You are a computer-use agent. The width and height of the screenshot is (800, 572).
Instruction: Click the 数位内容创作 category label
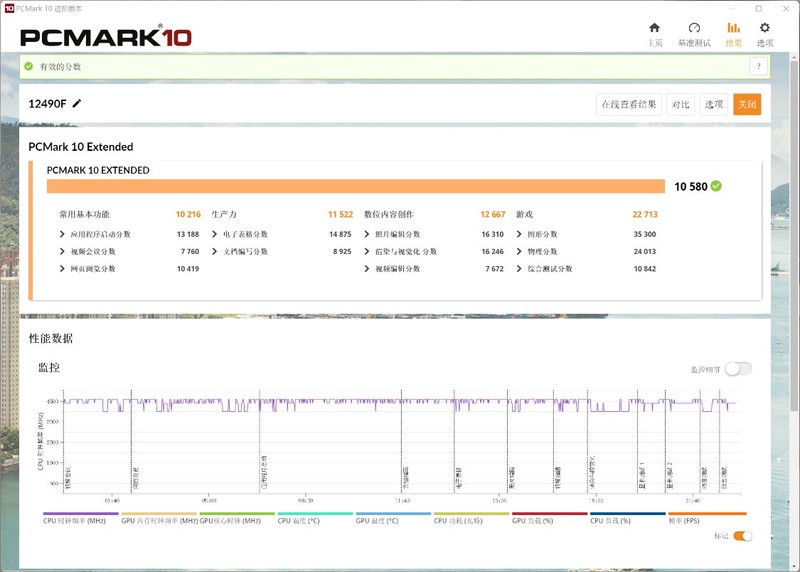tap(389, 214)
